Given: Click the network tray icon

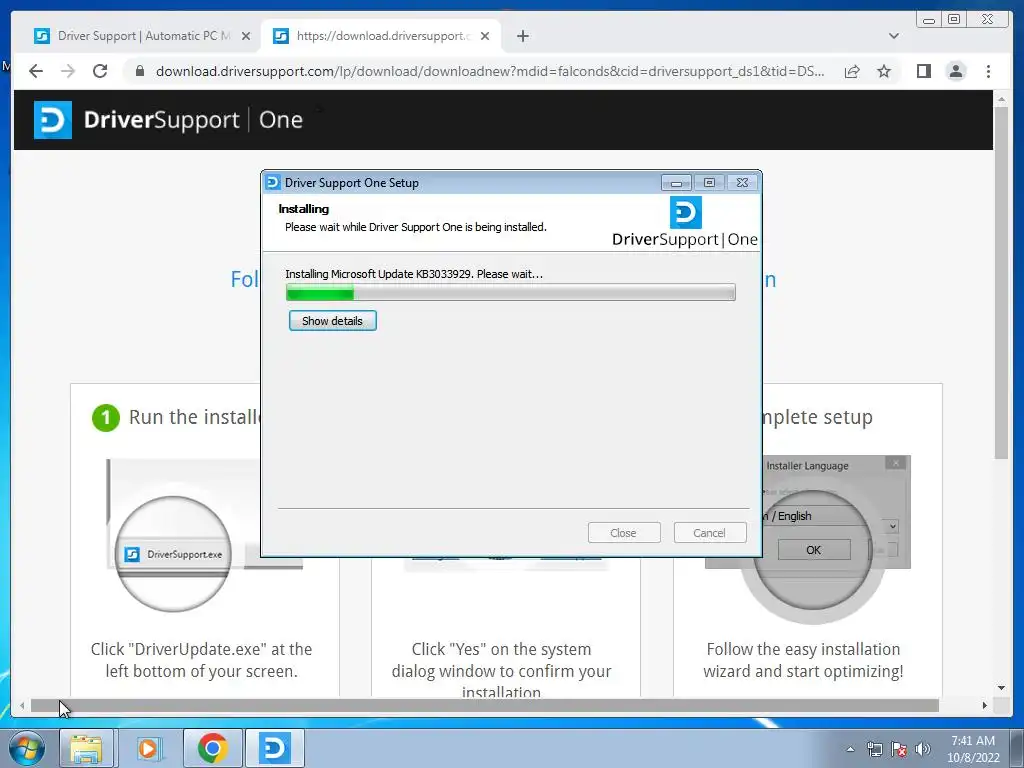Looking at the screenshot, I should point(874,749).
